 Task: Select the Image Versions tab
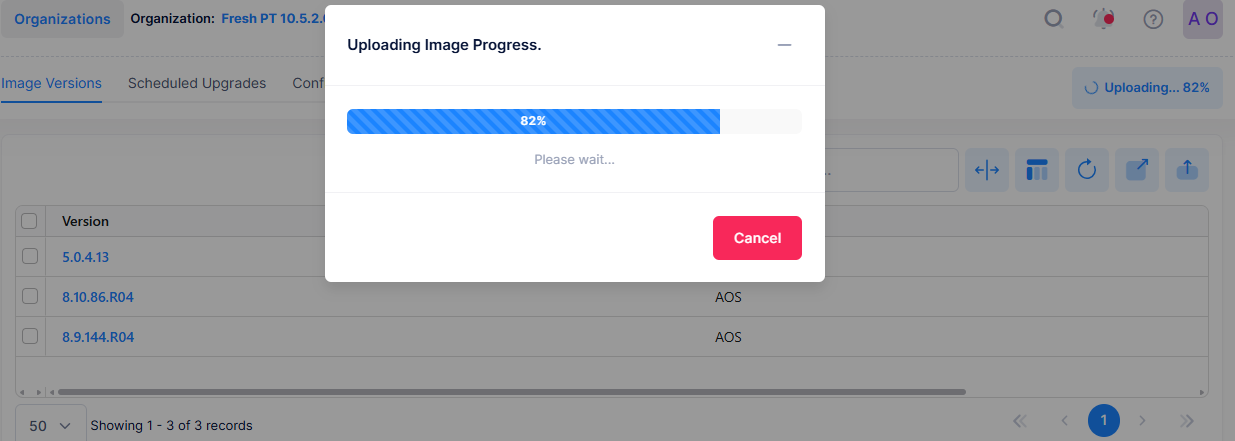51,83
